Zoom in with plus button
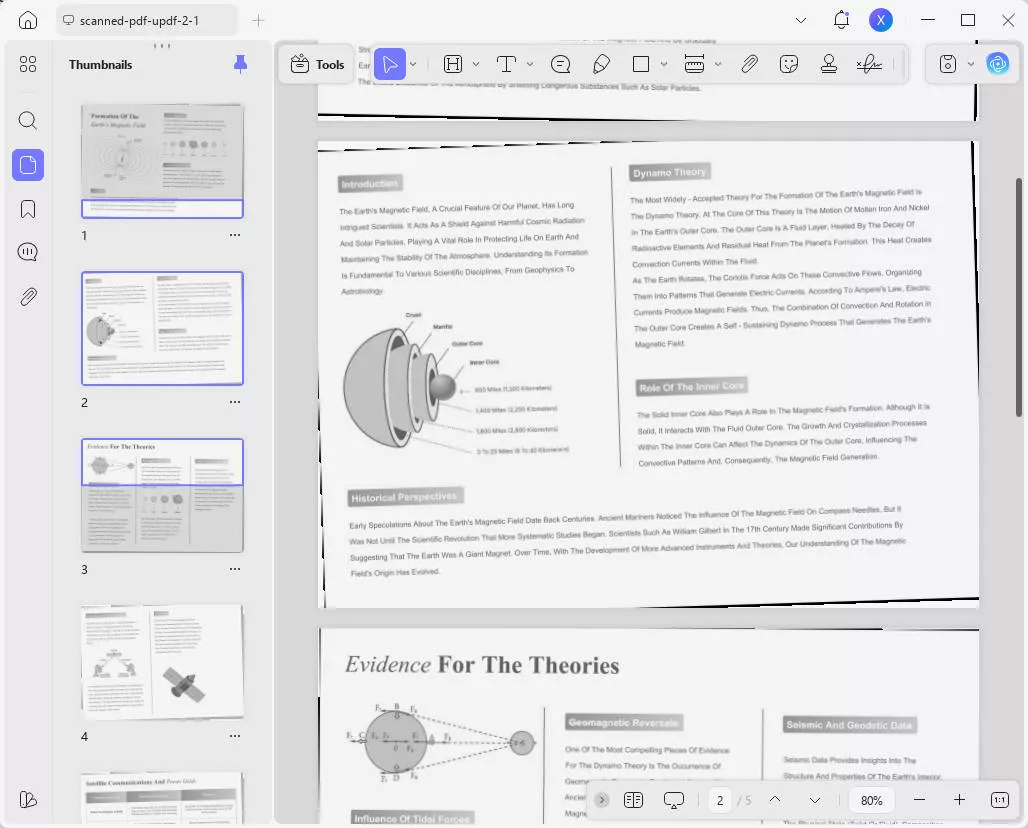 click(x=959, y=800)
